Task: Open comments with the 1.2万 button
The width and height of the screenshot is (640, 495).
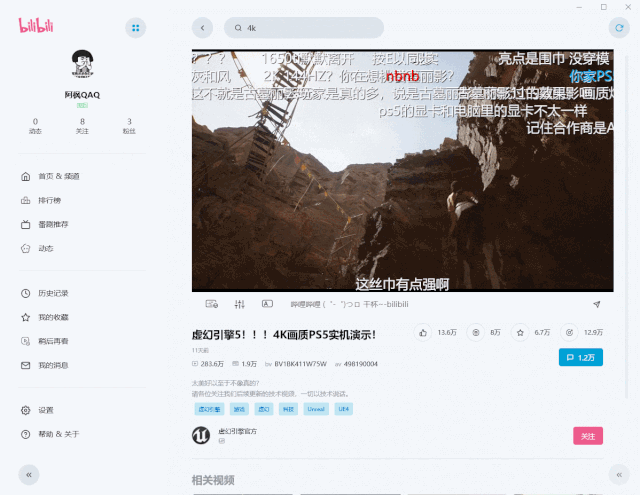Action: click(x=580, y=357)
